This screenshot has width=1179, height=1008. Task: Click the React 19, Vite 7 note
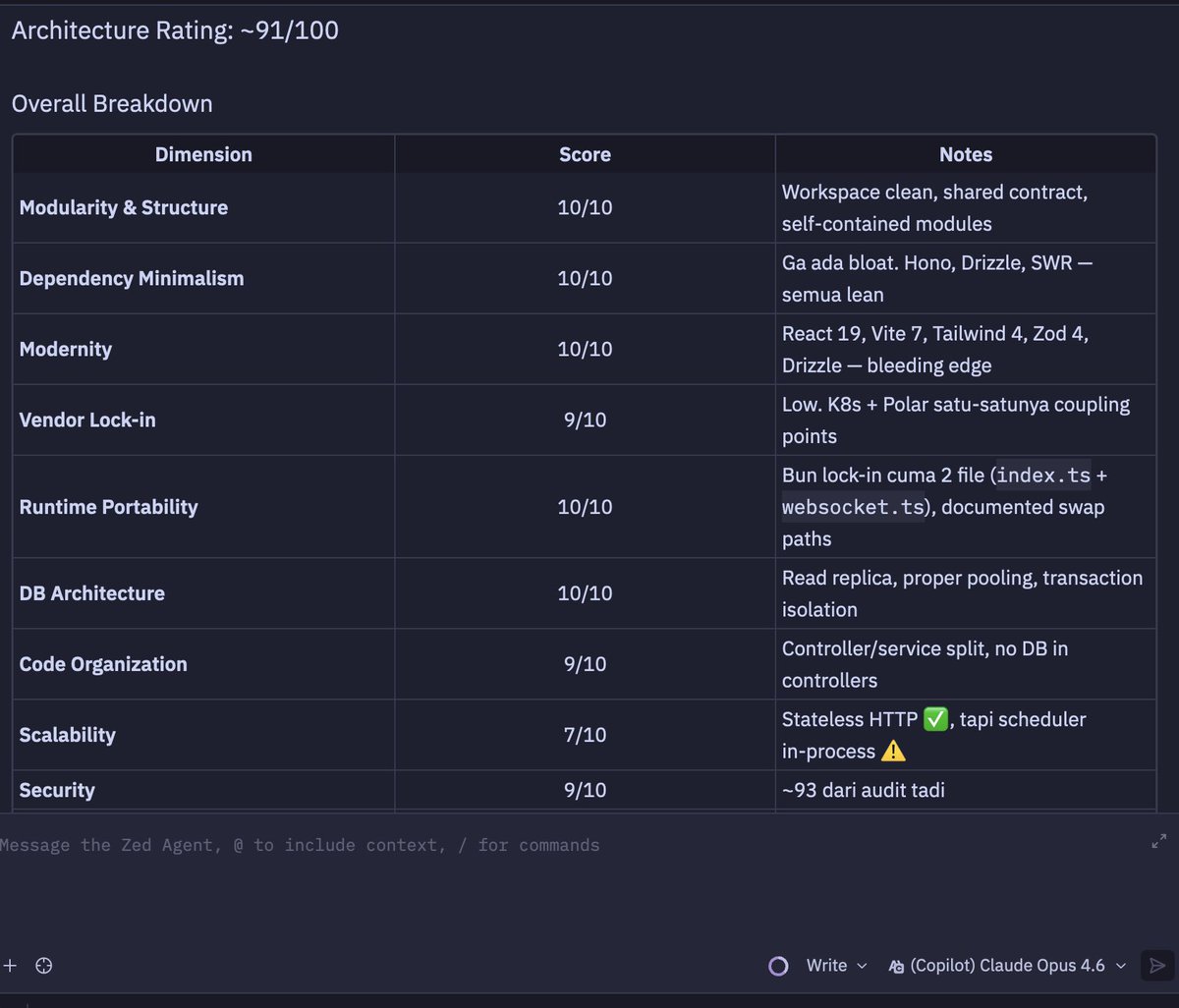[934, 349]
